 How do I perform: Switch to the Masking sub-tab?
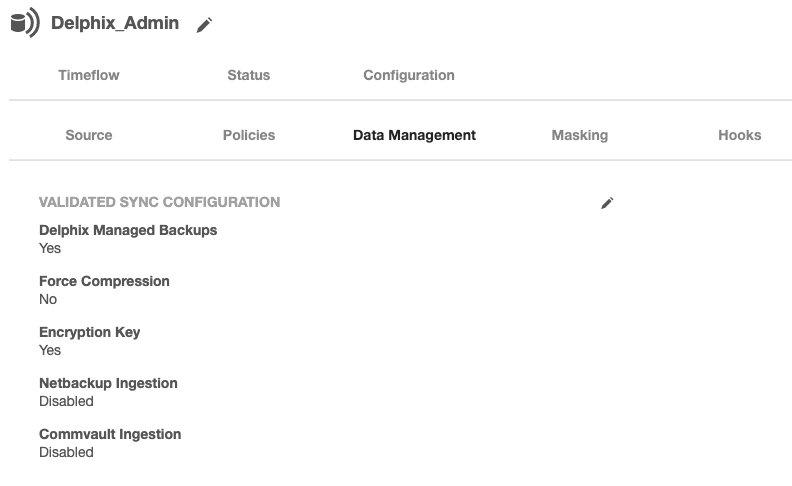tap(579, 135)
